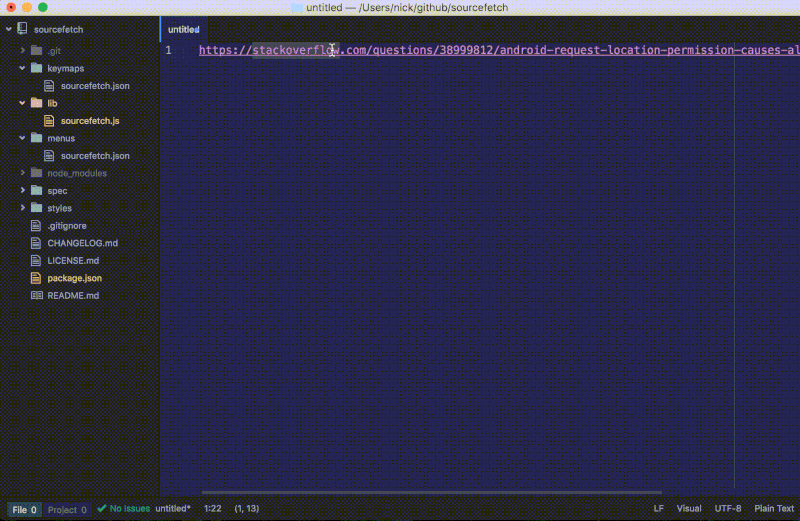Screen dimensions: 800x521
Task: Expand the styles folder arrow
Action: pos(22,208)
